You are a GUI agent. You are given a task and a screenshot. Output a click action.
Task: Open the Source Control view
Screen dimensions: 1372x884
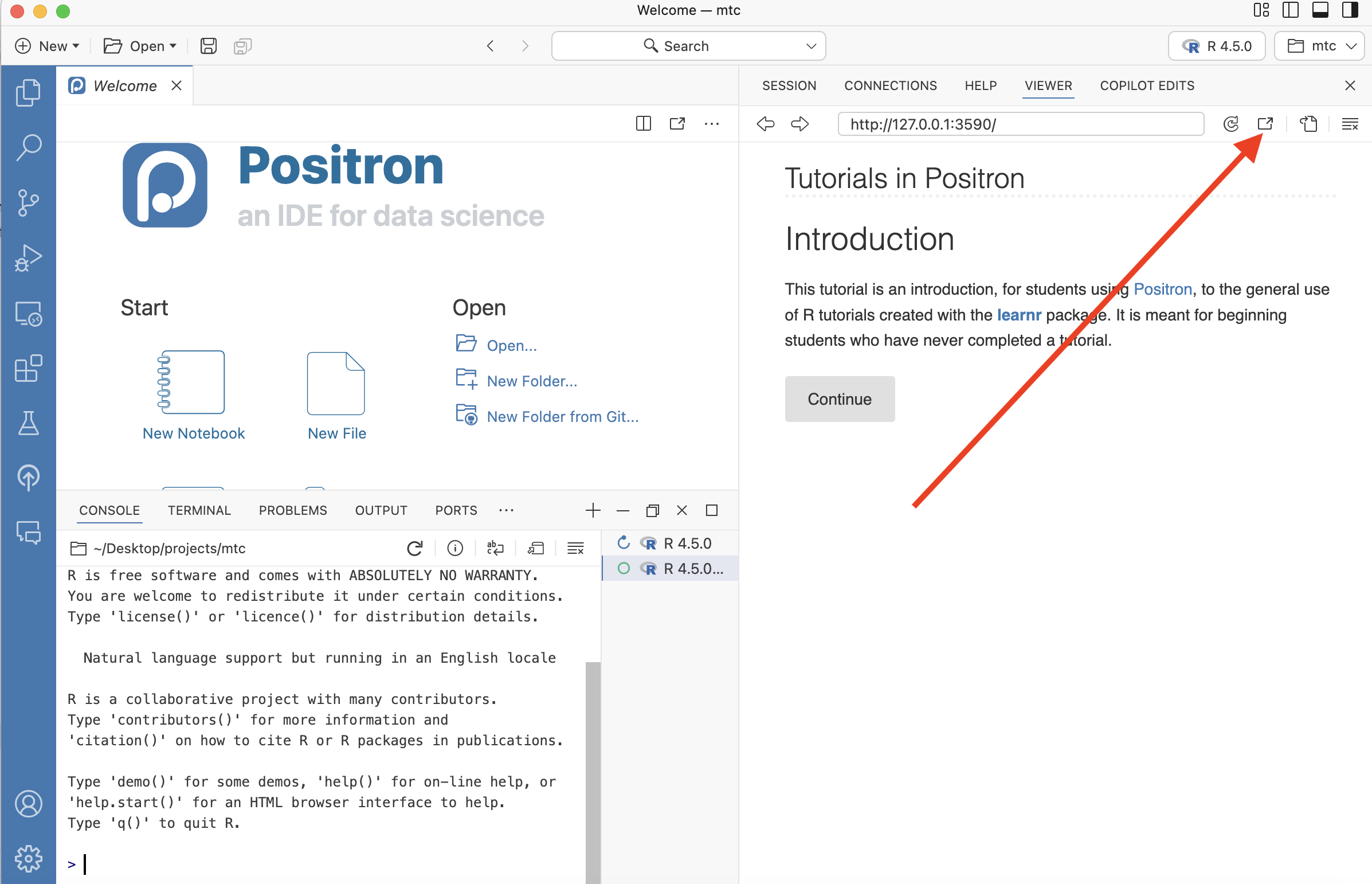tap(28, 202)
